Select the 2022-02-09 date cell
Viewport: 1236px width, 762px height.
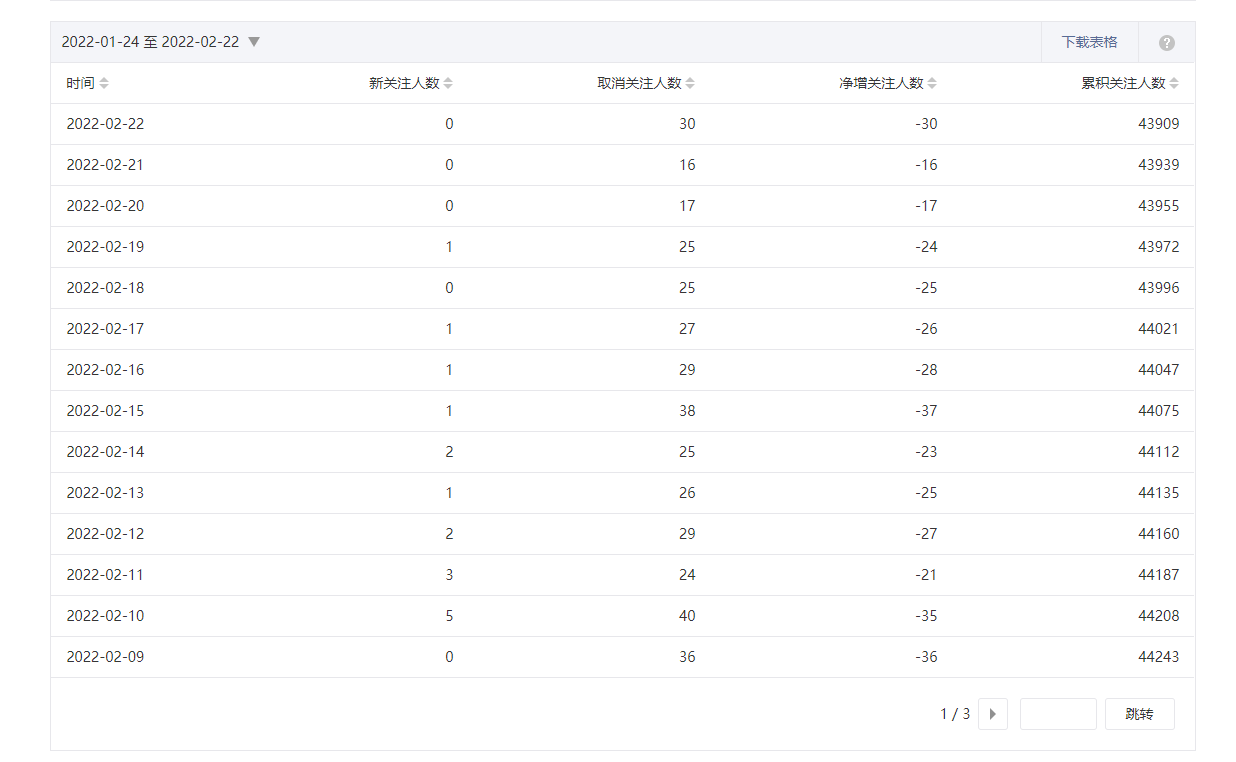(x=105, y=657)
